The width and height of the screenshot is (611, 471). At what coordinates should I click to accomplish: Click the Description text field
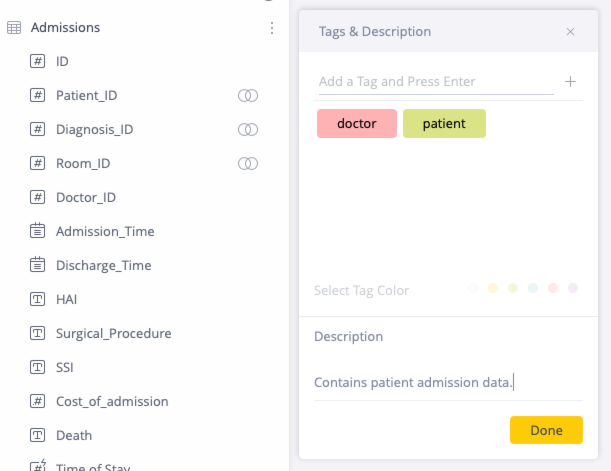coord(448,383)
